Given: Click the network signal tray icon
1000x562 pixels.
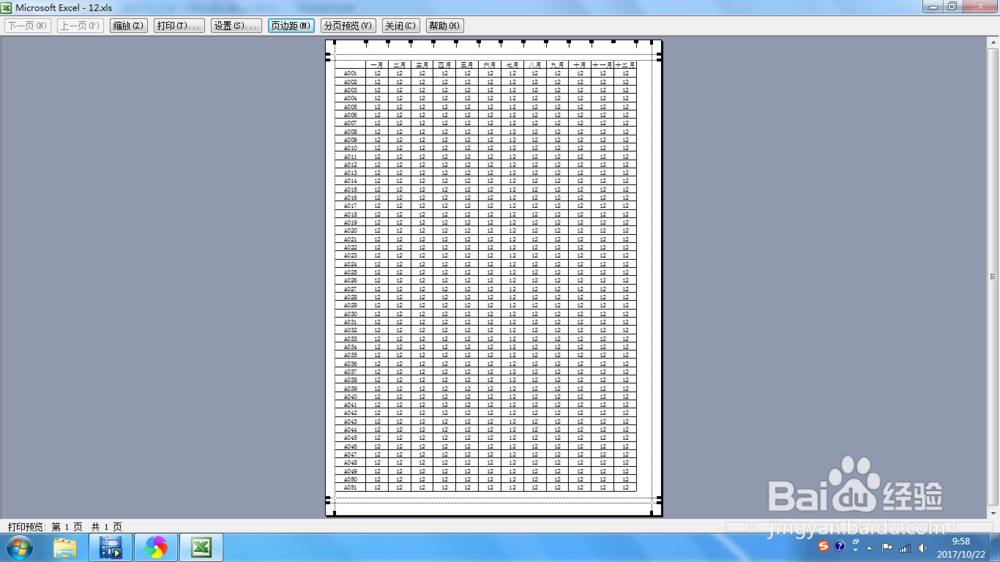Looking at the screenshot, I should 905,547.
